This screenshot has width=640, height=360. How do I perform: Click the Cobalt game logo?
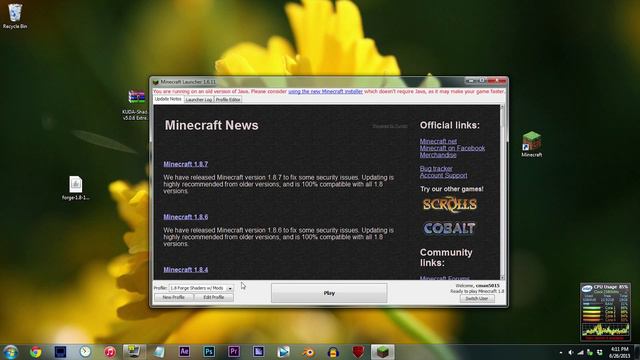click(x=449, y=228)
